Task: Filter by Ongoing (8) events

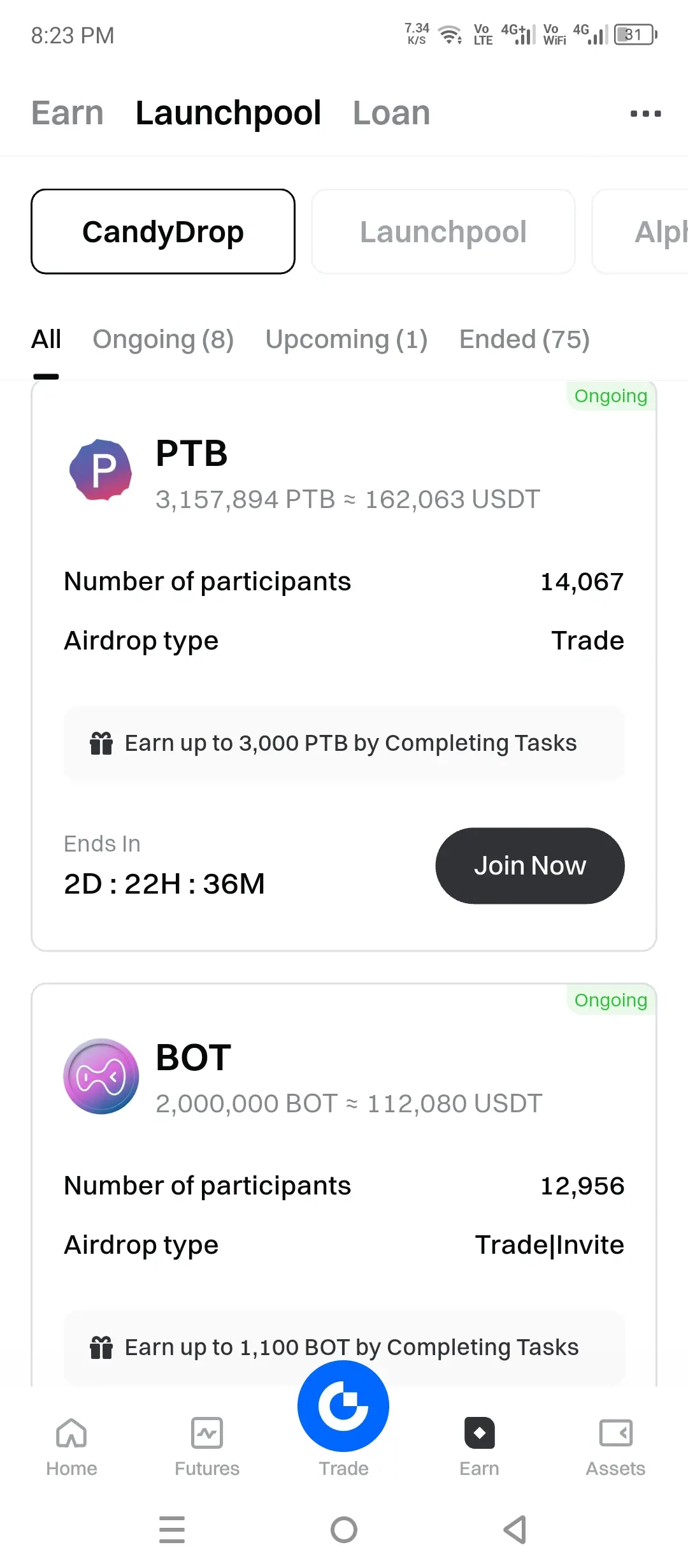Action: click(163, 340)
